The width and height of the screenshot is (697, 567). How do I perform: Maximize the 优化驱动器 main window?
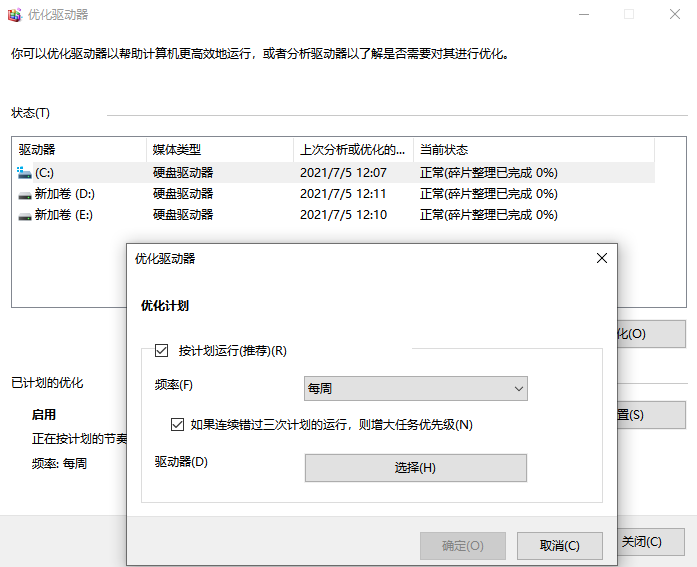629,15
